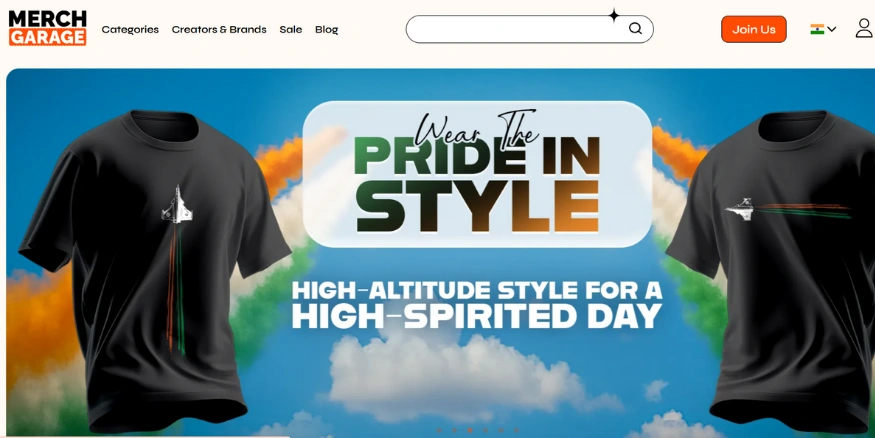
Task: Select the last carousel dot
Action: [x=516, y=430]
